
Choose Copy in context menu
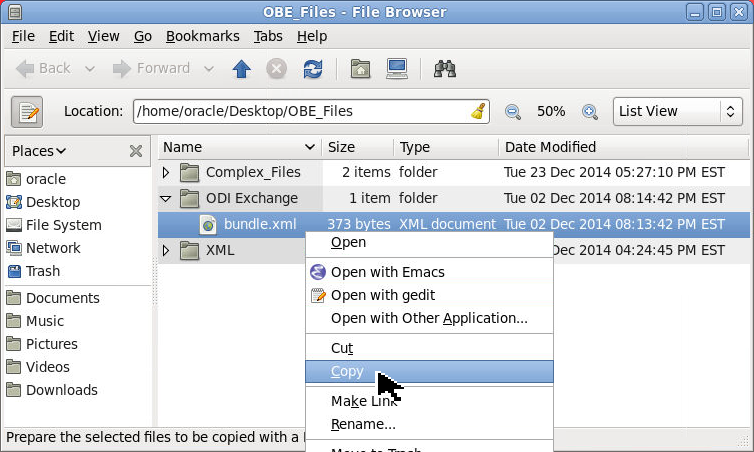click(x=429, y=372)
